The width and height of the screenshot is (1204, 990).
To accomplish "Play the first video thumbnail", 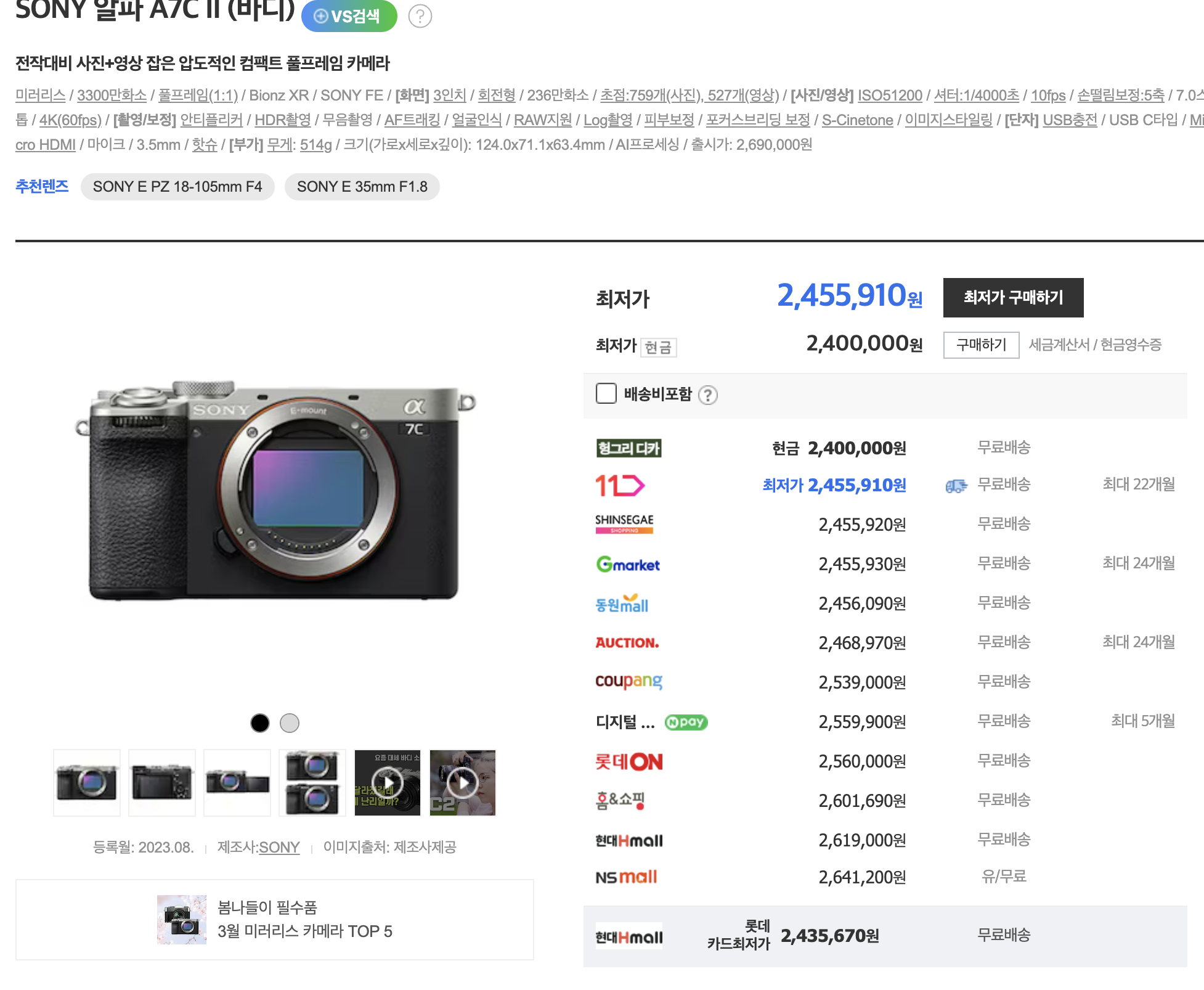I will 388,783.
